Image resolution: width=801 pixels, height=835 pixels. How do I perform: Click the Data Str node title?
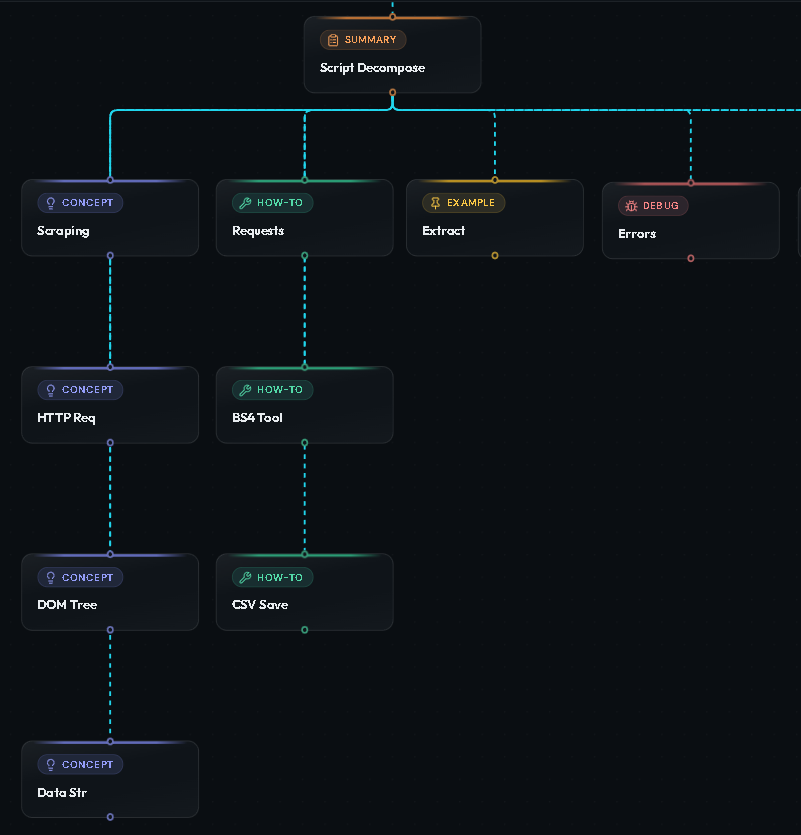point(62,793)
